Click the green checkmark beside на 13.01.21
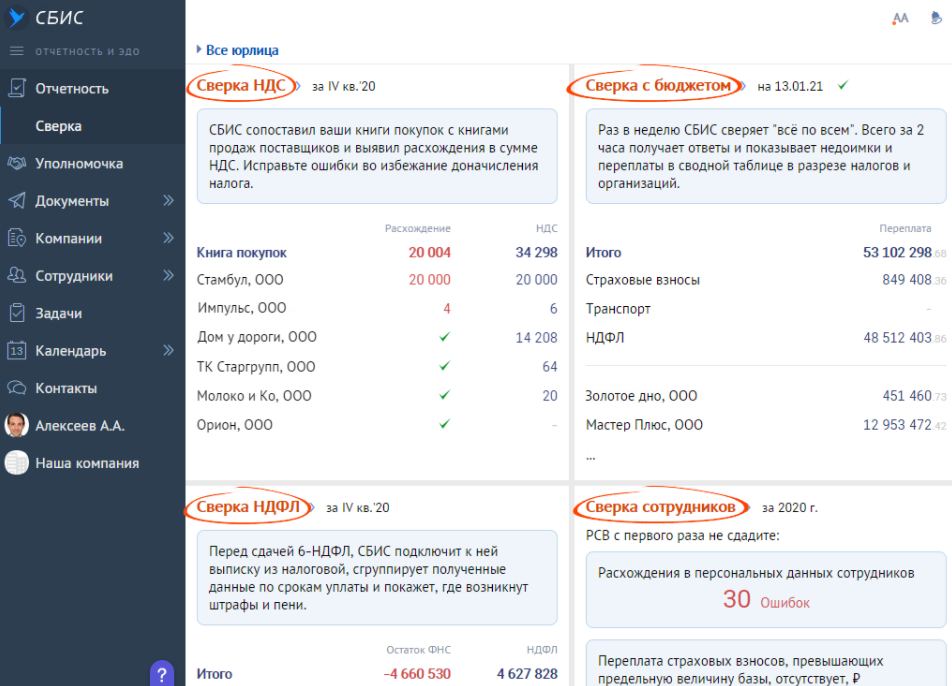 [843, 86]
